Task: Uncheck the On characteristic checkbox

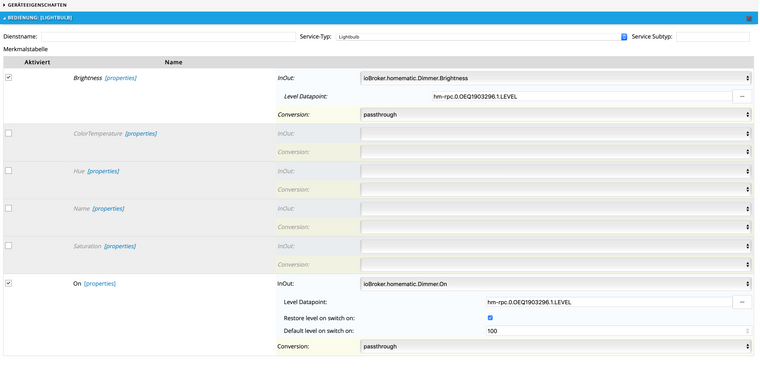Action: (x=8, y=283)
